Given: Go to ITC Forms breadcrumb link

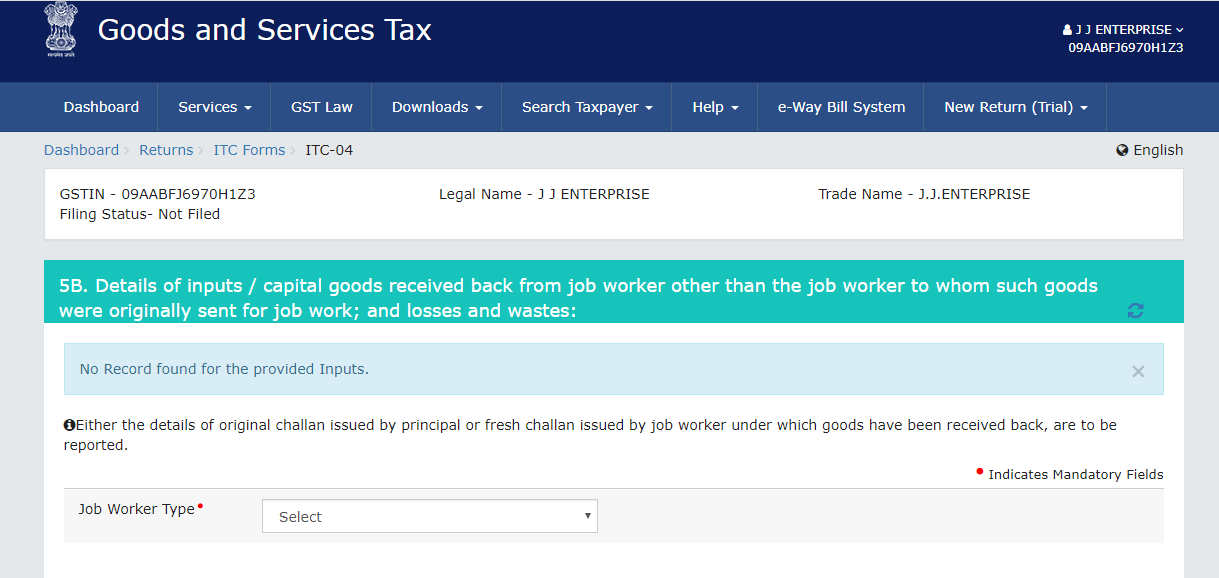Looking at the screenshot, I should click(x=249, y=150).
